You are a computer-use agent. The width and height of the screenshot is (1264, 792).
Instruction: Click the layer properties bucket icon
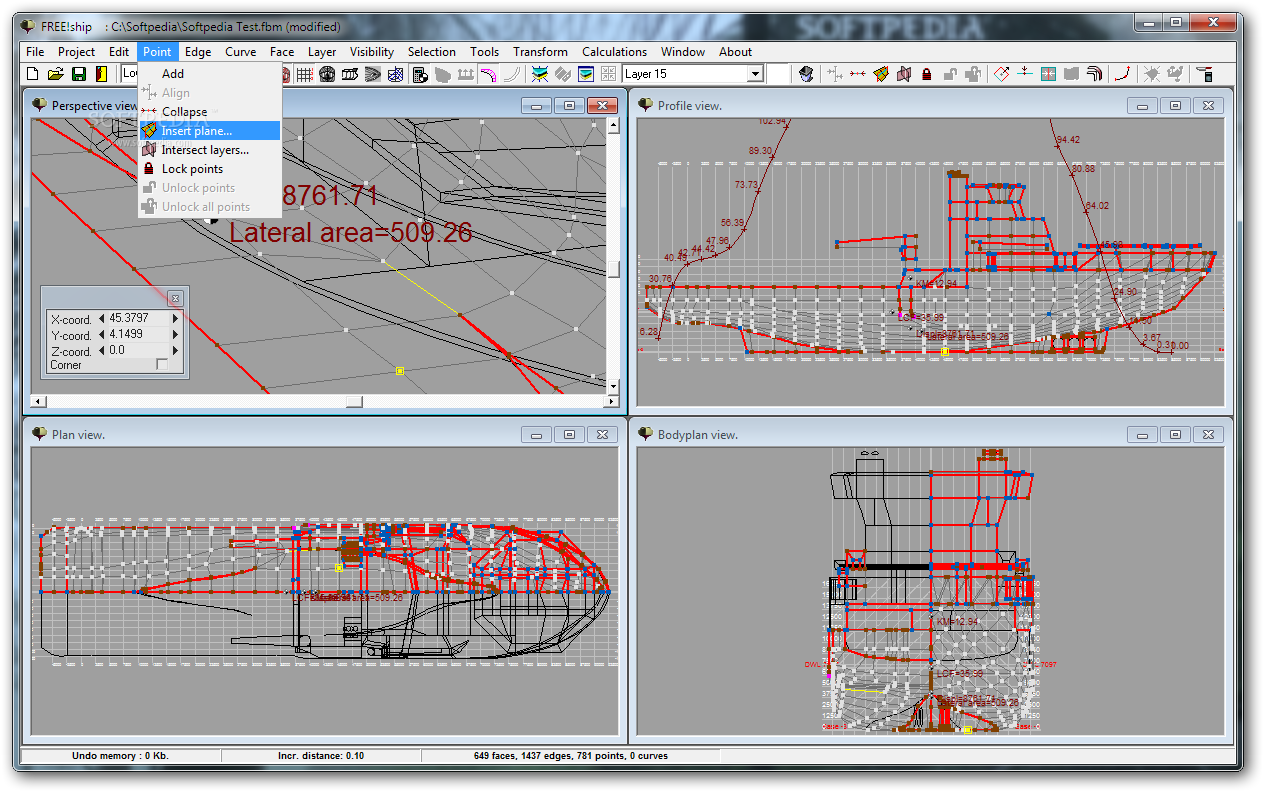(806, 73)
